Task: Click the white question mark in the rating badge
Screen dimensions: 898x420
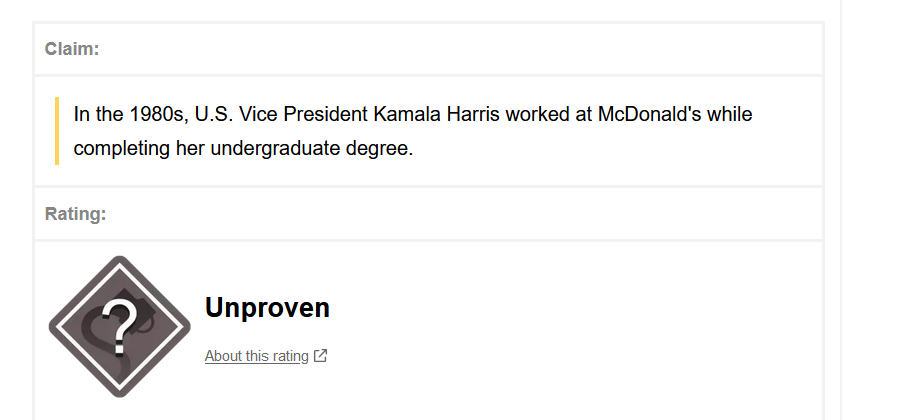Action: point(119,327)
